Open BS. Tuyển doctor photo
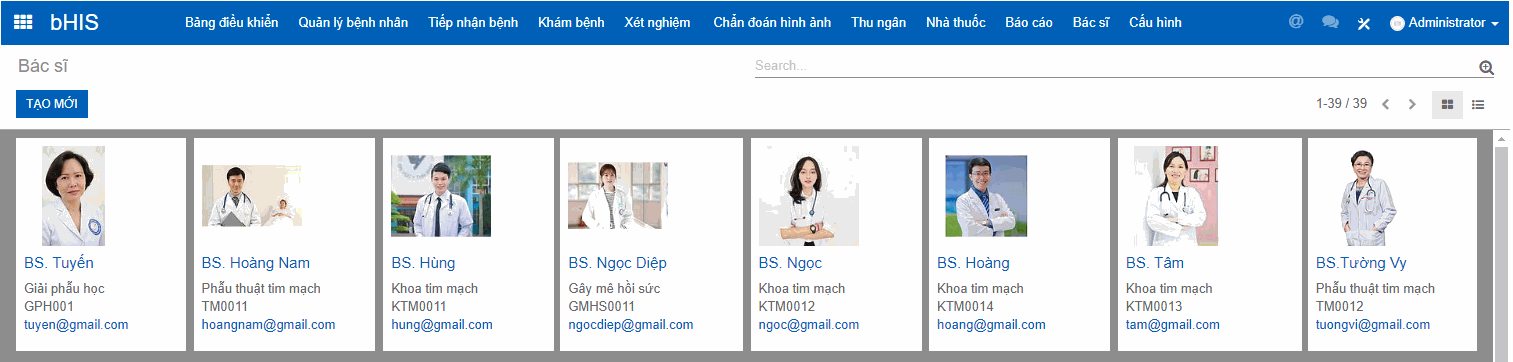This screenshot has height=362, width=1513. [x=73, y=196]
